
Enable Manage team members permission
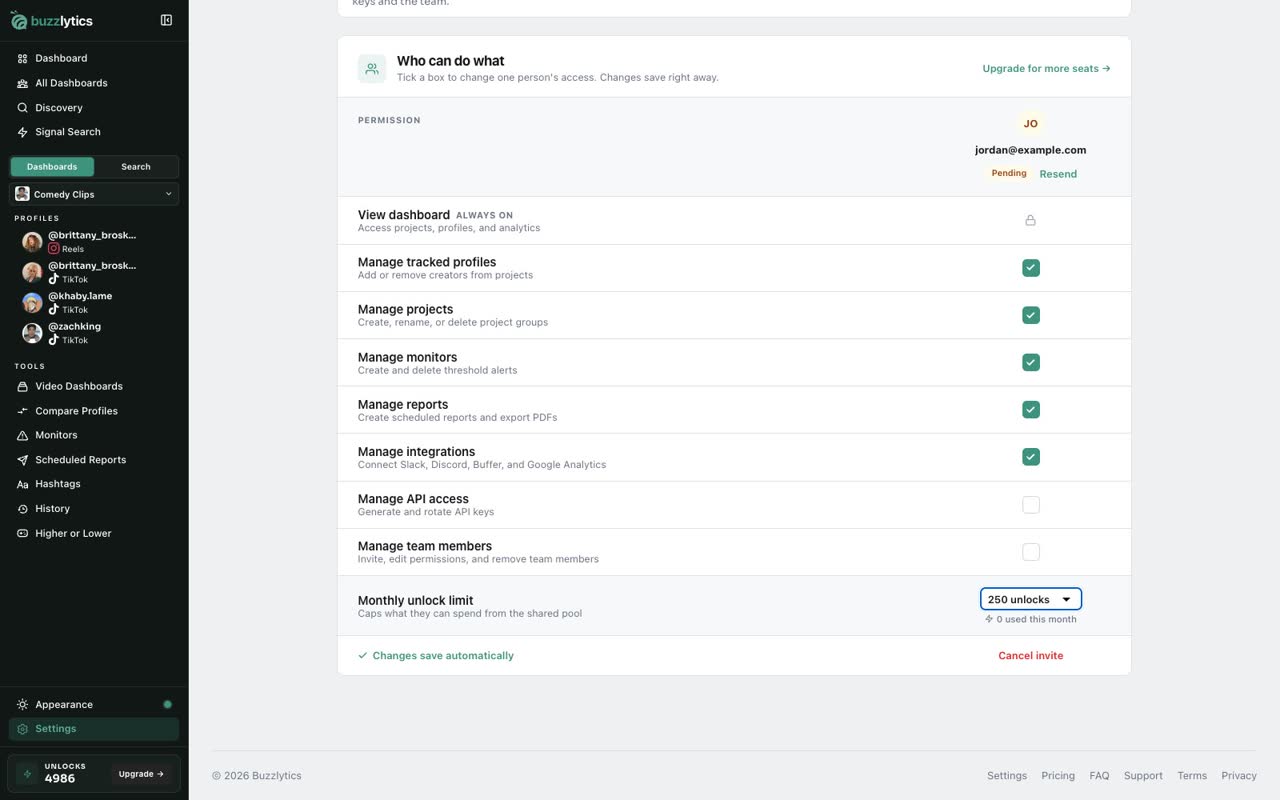tap(1031, 552)
